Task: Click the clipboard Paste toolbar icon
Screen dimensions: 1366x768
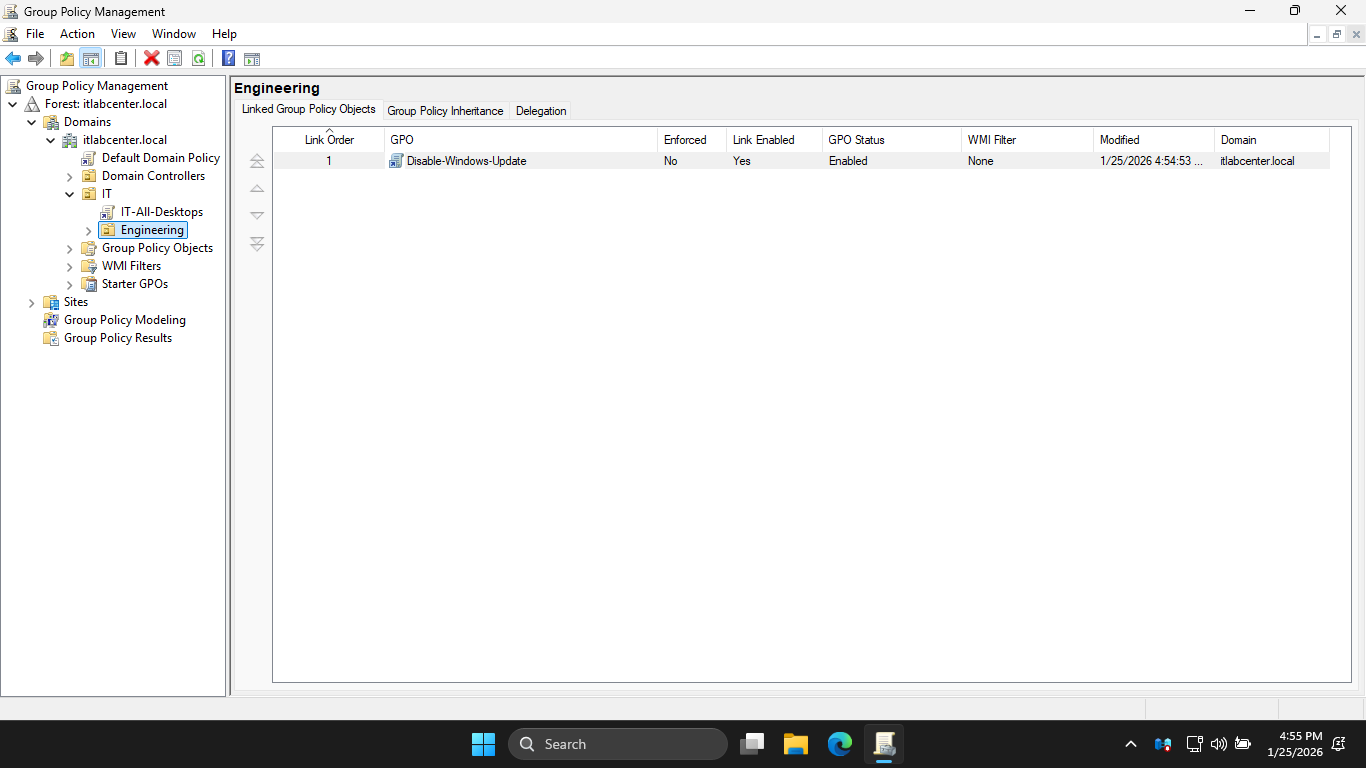Action: click(x=121, y=58)
